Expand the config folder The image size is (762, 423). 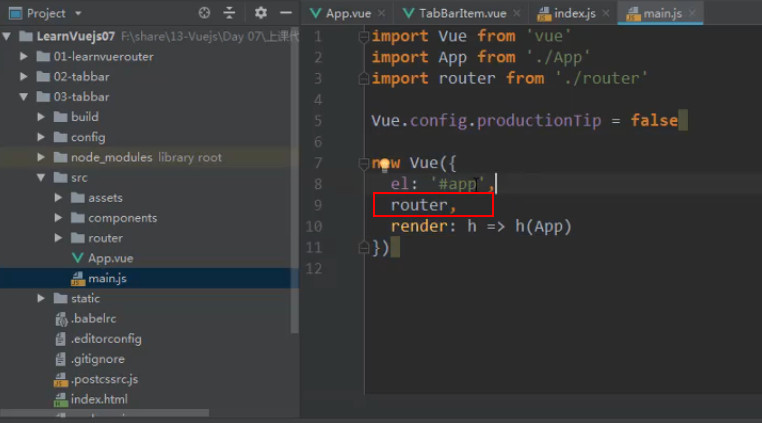41,137
